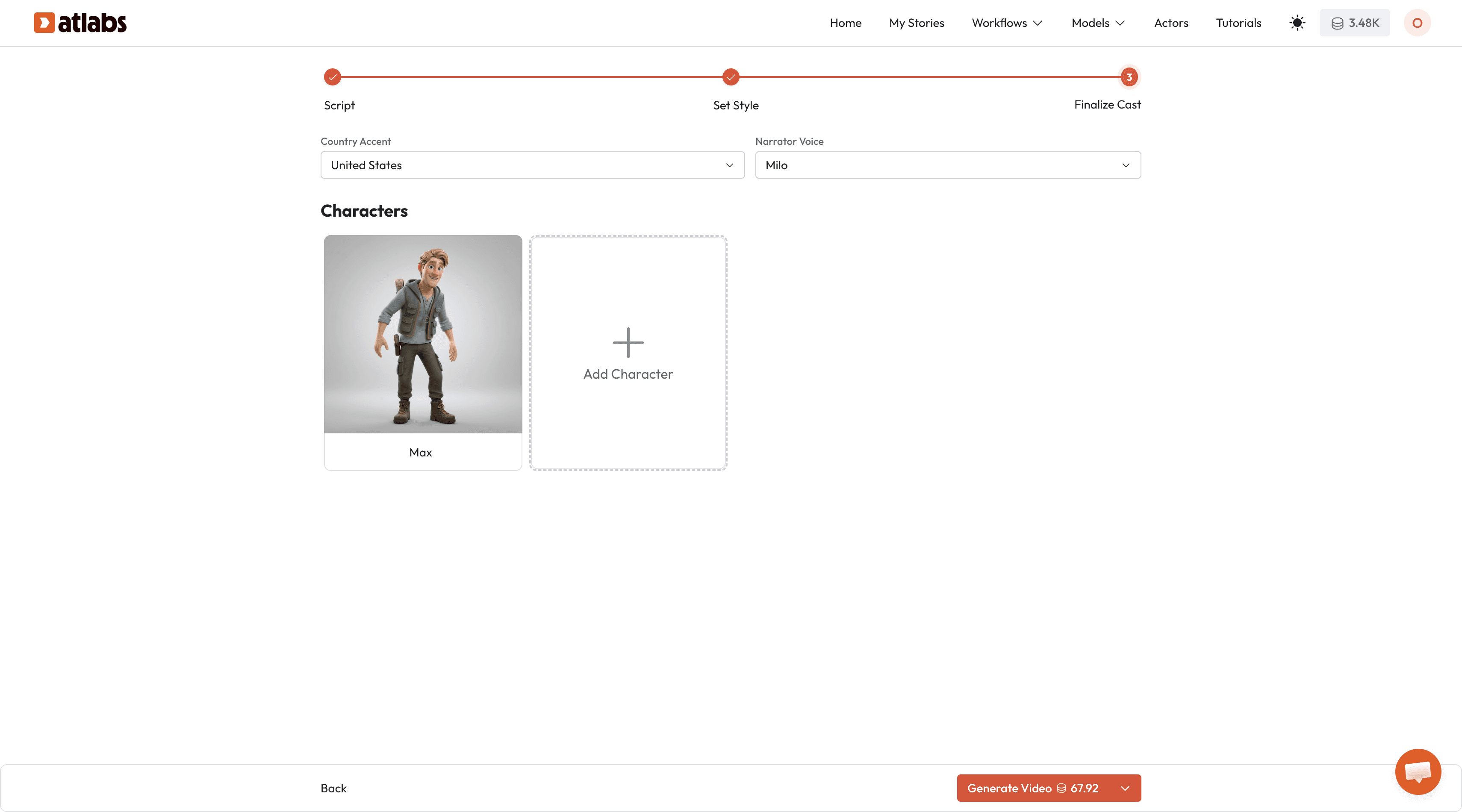Open My Stories page

(x=916, y=23)
